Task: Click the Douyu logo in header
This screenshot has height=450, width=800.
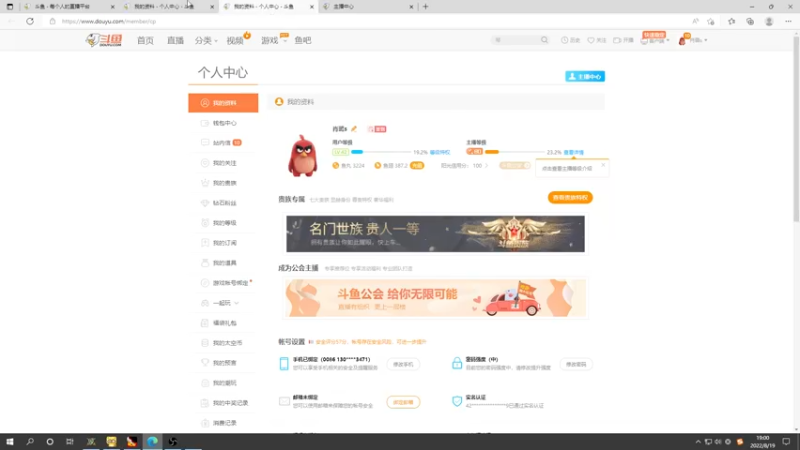Action: 104,40
